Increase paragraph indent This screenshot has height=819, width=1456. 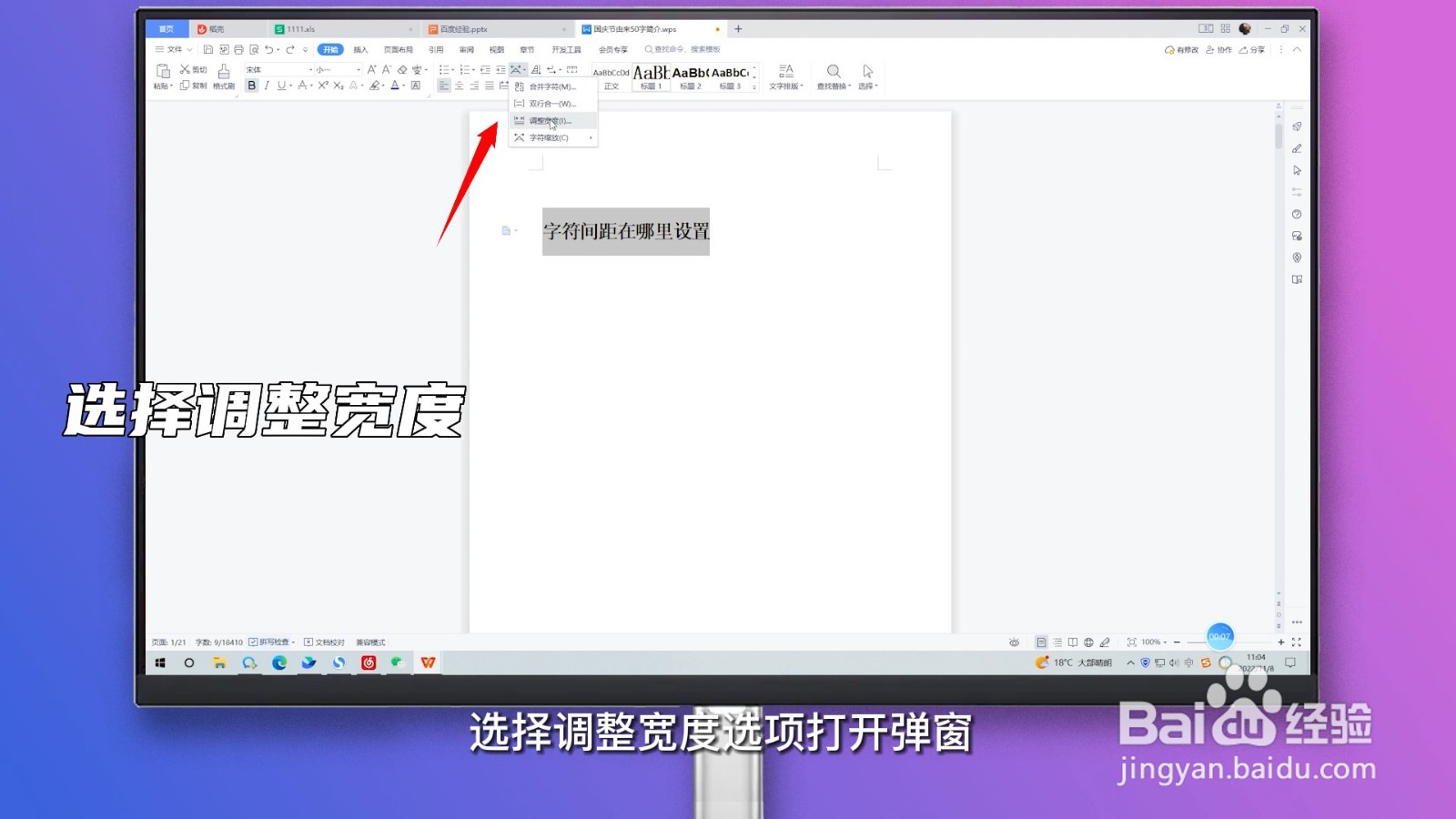click(500, 69)
